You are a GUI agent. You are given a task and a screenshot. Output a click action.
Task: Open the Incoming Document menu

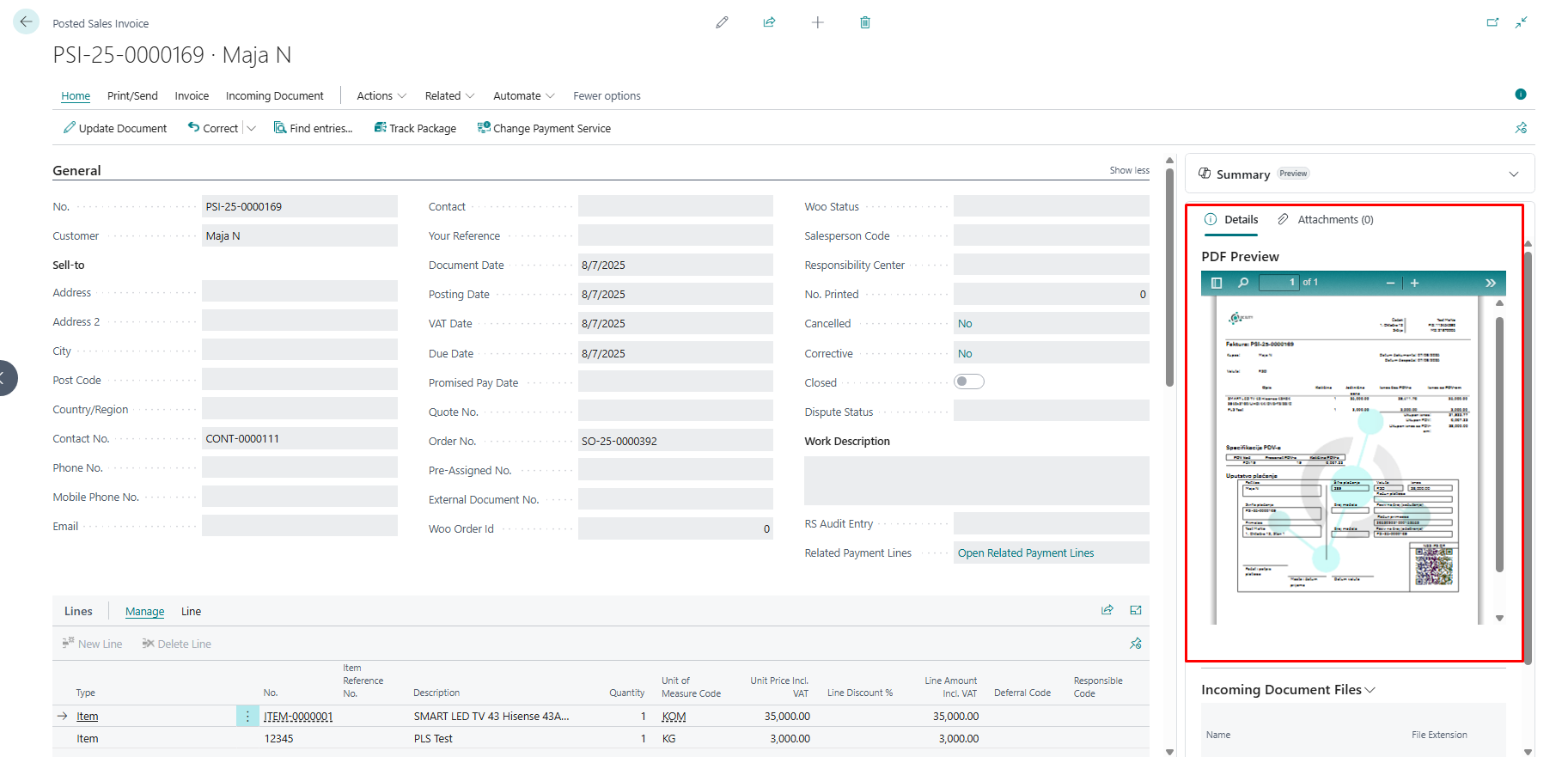[x=275, y=95]
